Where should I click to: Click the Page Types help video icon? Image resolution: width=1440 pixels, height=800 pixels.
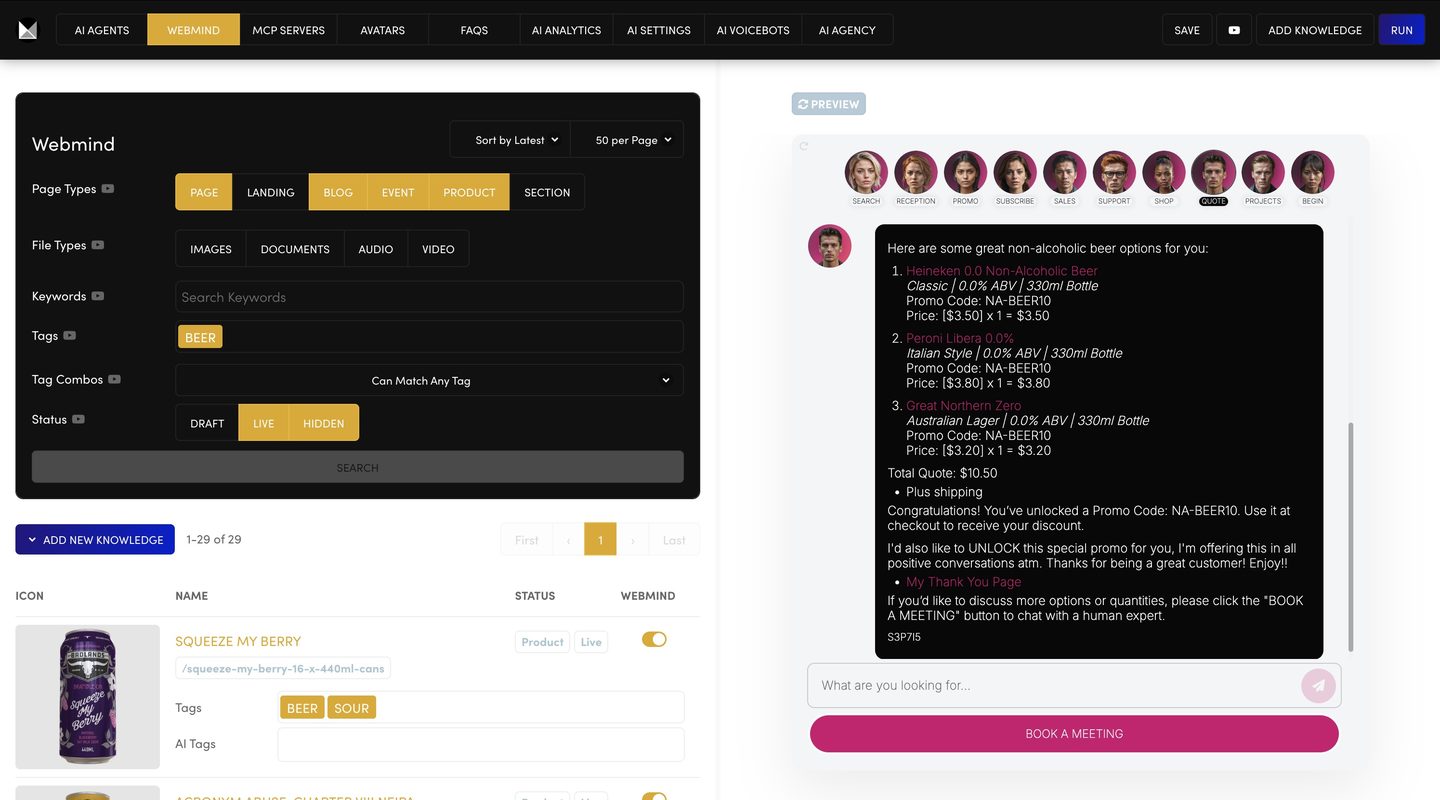click(x=108, y=189)
